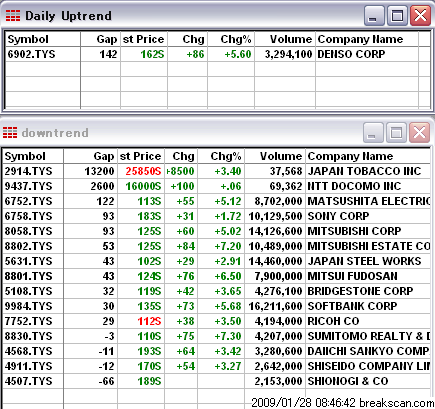435x409 pixels.
Task: Click the red 112S price for RICOH
Action: click(x=149, y=321)
